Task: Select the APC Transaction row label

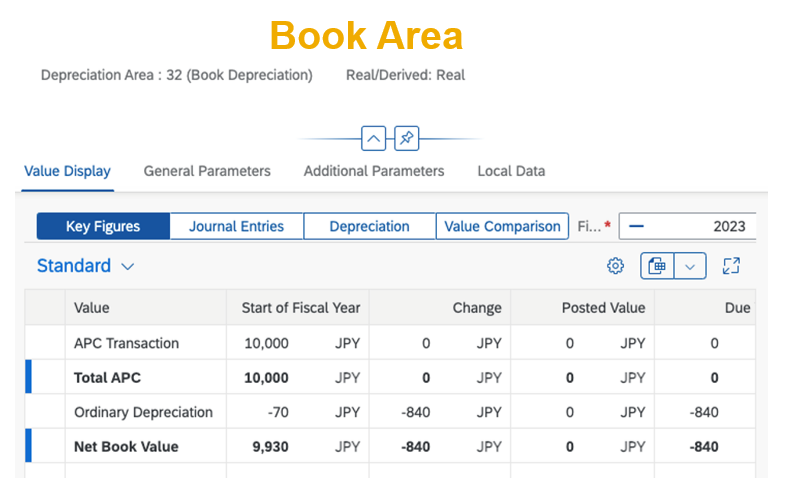Action: [126, 343]
